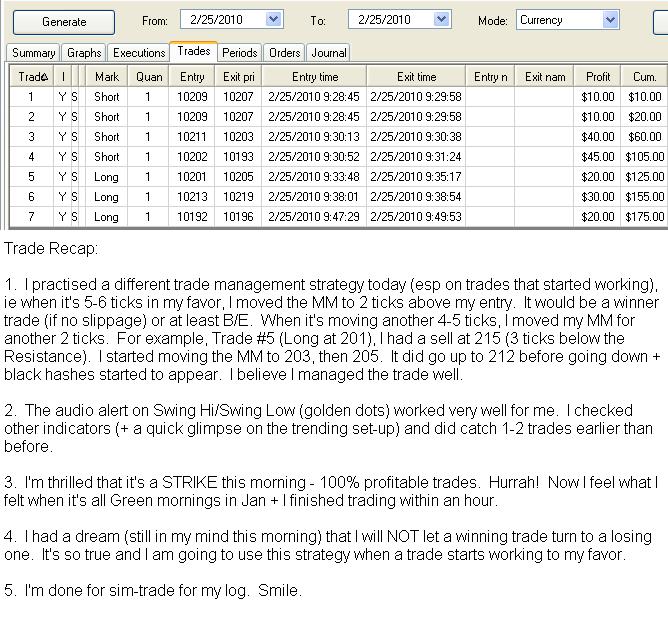Select the Periods tab
The height and width of the screenshot is (629, 668).
point(239,53)
